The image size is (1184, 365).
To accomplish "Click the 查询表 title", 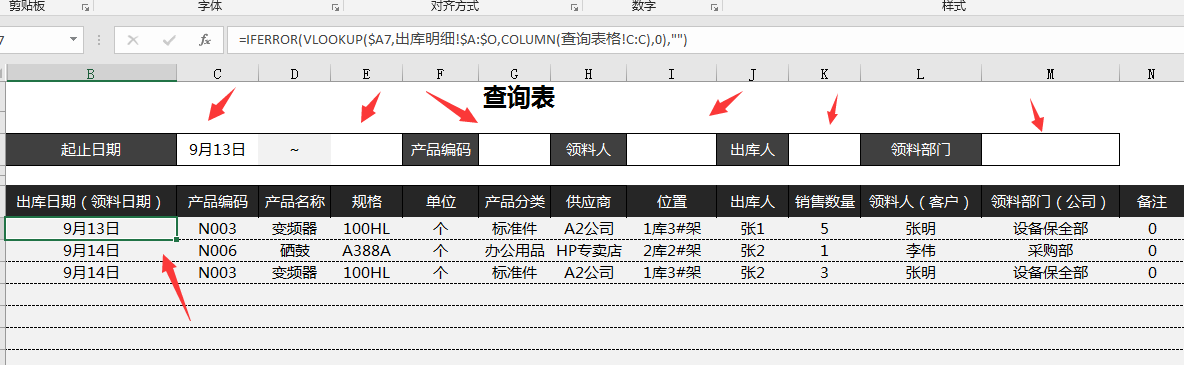I will (519, 97).
